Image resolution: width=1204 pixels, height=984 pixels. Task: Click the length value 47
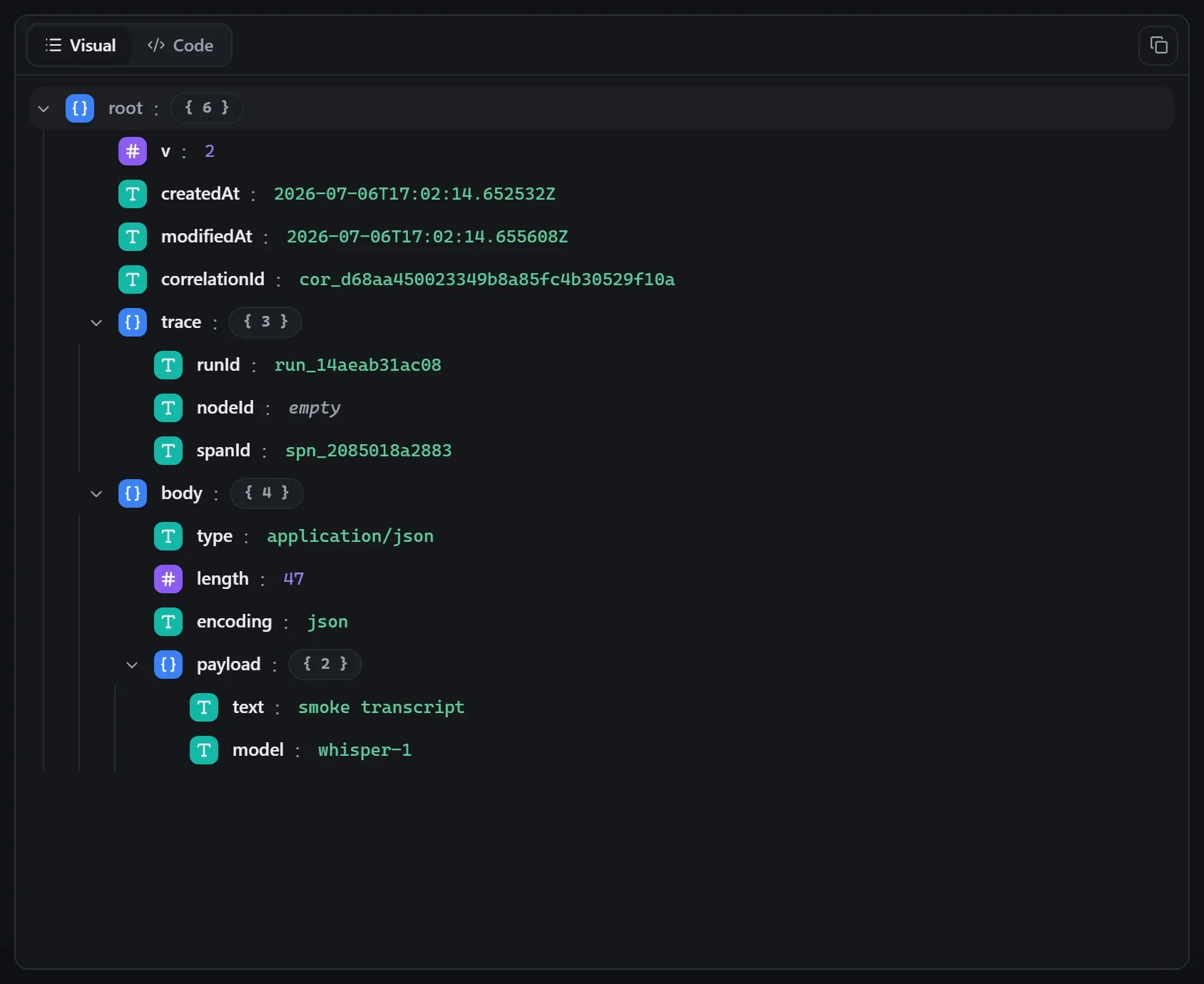click(x=294, y=579)
